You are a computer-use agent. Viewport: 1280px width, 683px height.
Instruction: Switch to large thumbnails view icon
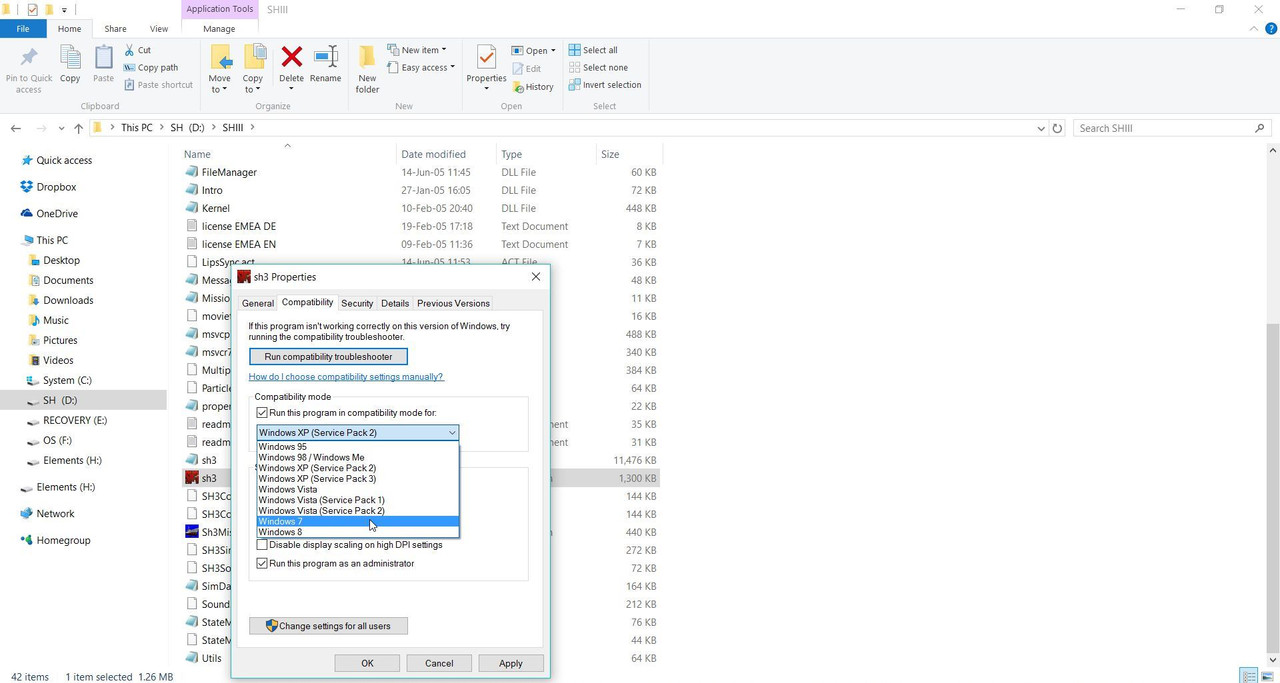point(1268,676)
